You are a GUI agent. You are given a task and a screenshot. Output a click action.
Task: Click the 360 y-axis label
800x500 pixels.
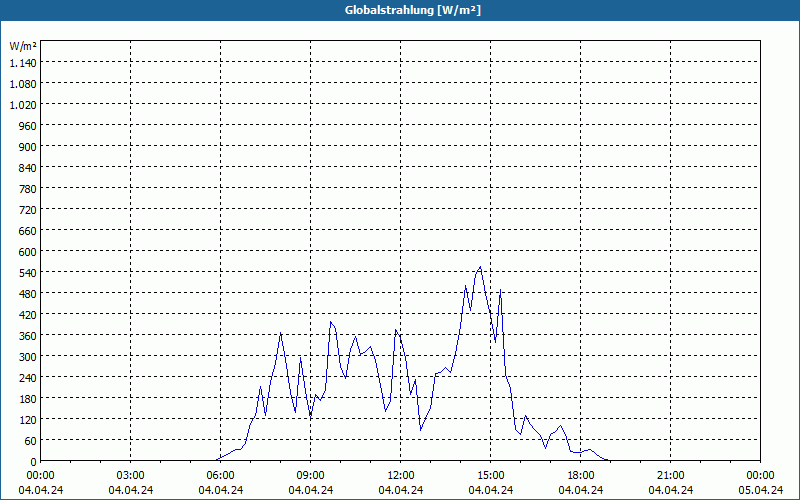28,336
